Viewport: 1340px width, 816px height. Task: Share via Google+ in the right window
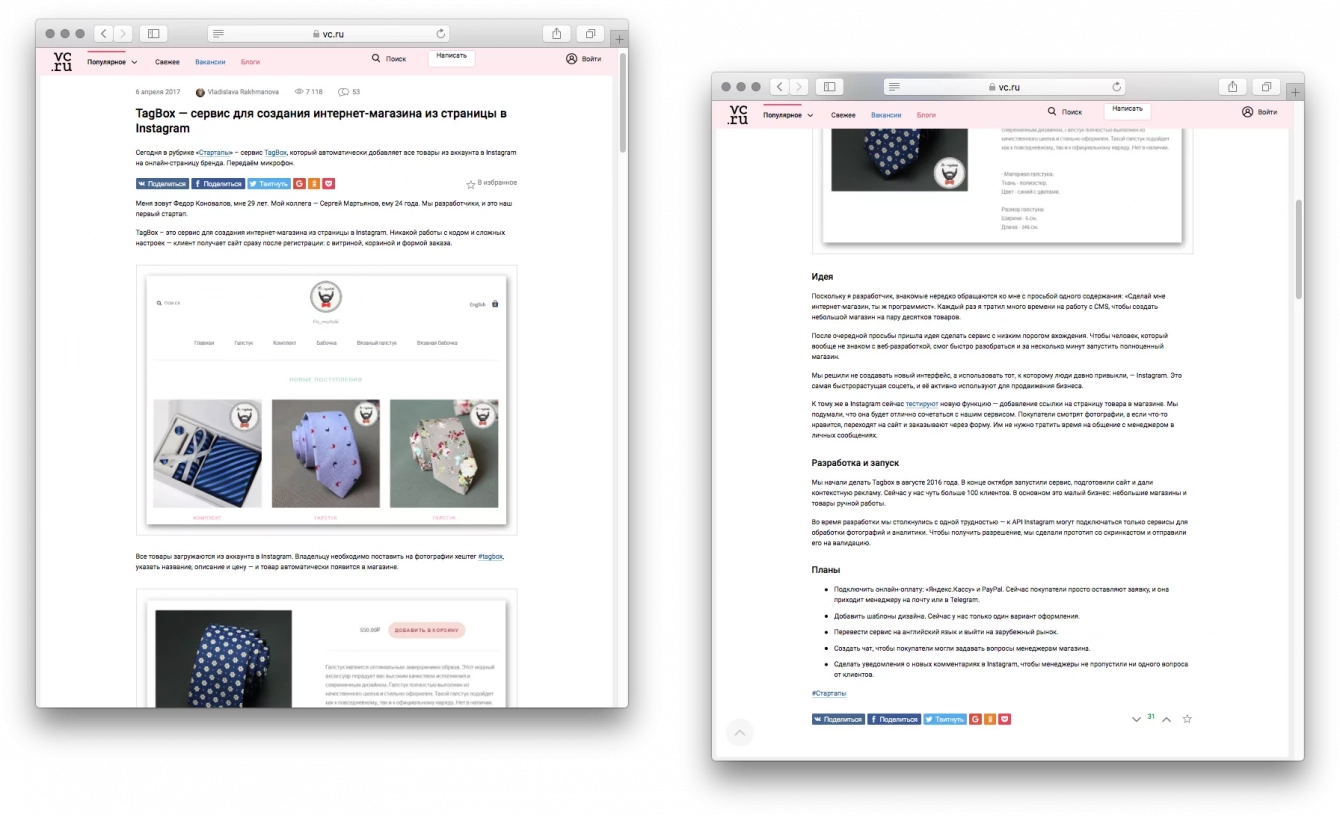tap(977, 719)
